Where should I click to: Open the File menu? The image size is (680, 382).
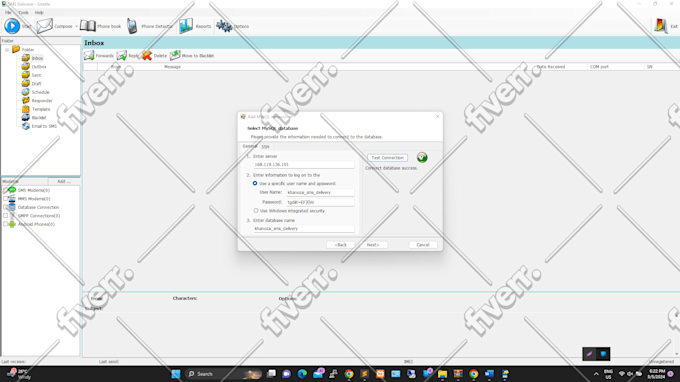pyautogui.click(x=8, y=13)
